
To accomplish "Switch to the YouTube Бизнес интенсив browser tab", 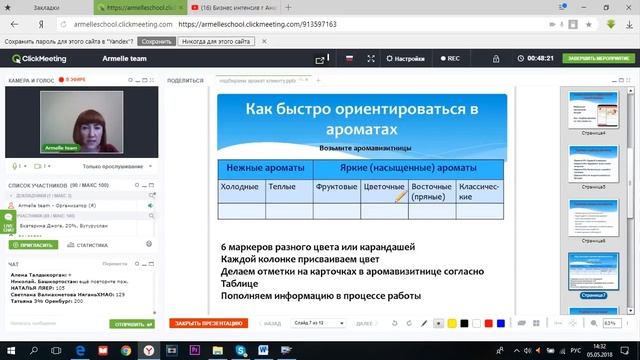I will tap(234, 7).
